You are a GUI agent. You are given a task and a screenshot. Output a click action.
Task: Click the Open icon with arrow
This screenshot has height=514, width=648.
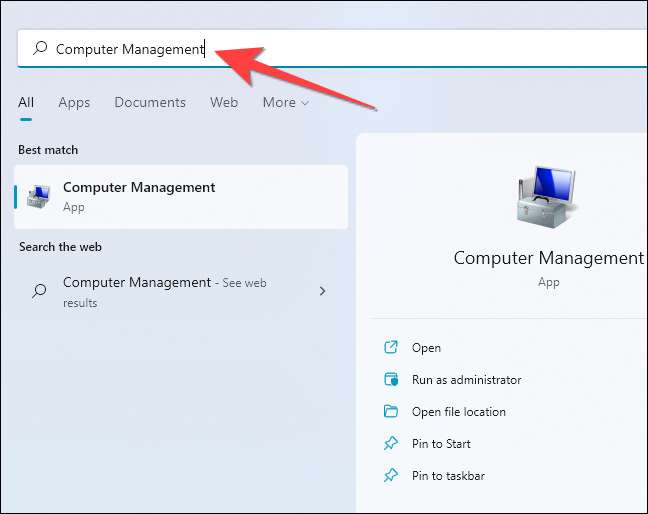[x=391, y=347]
